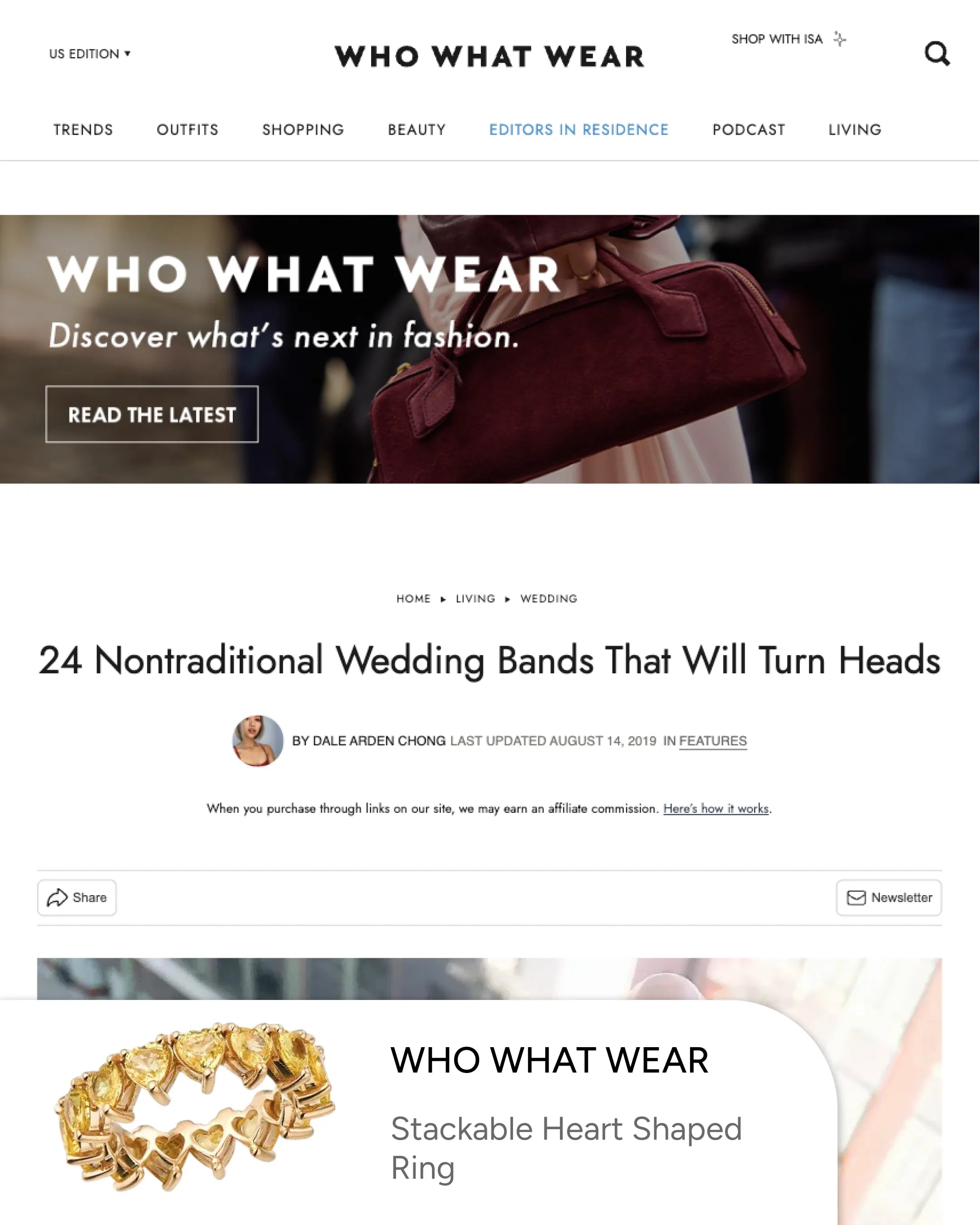Go to Home in breadcrumb
The width and height of the screenshot is (980, 1225).
click(x=414, y=598)
